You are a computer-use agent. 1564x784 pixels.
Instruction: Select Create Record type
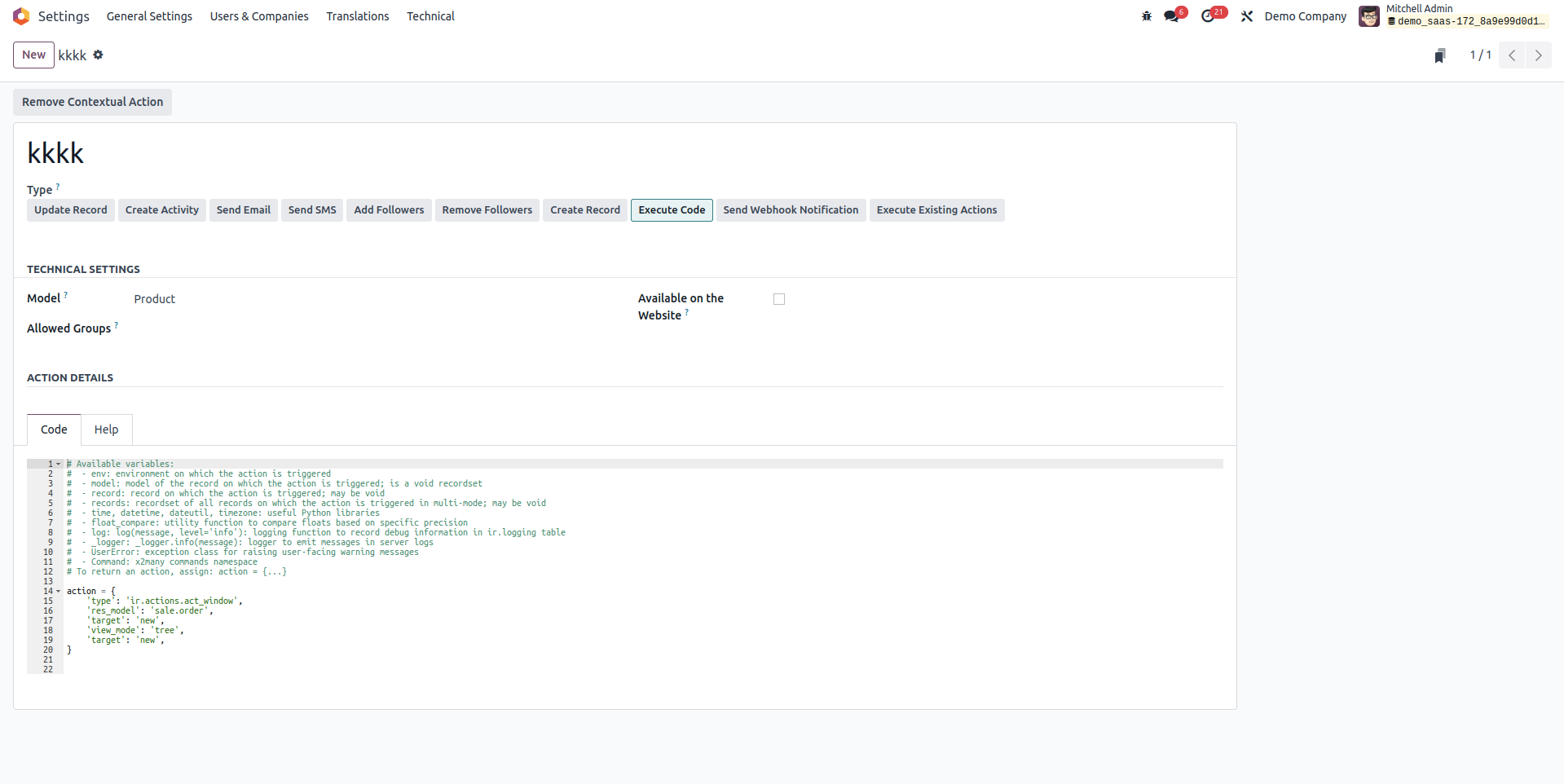tap(585, 210)
